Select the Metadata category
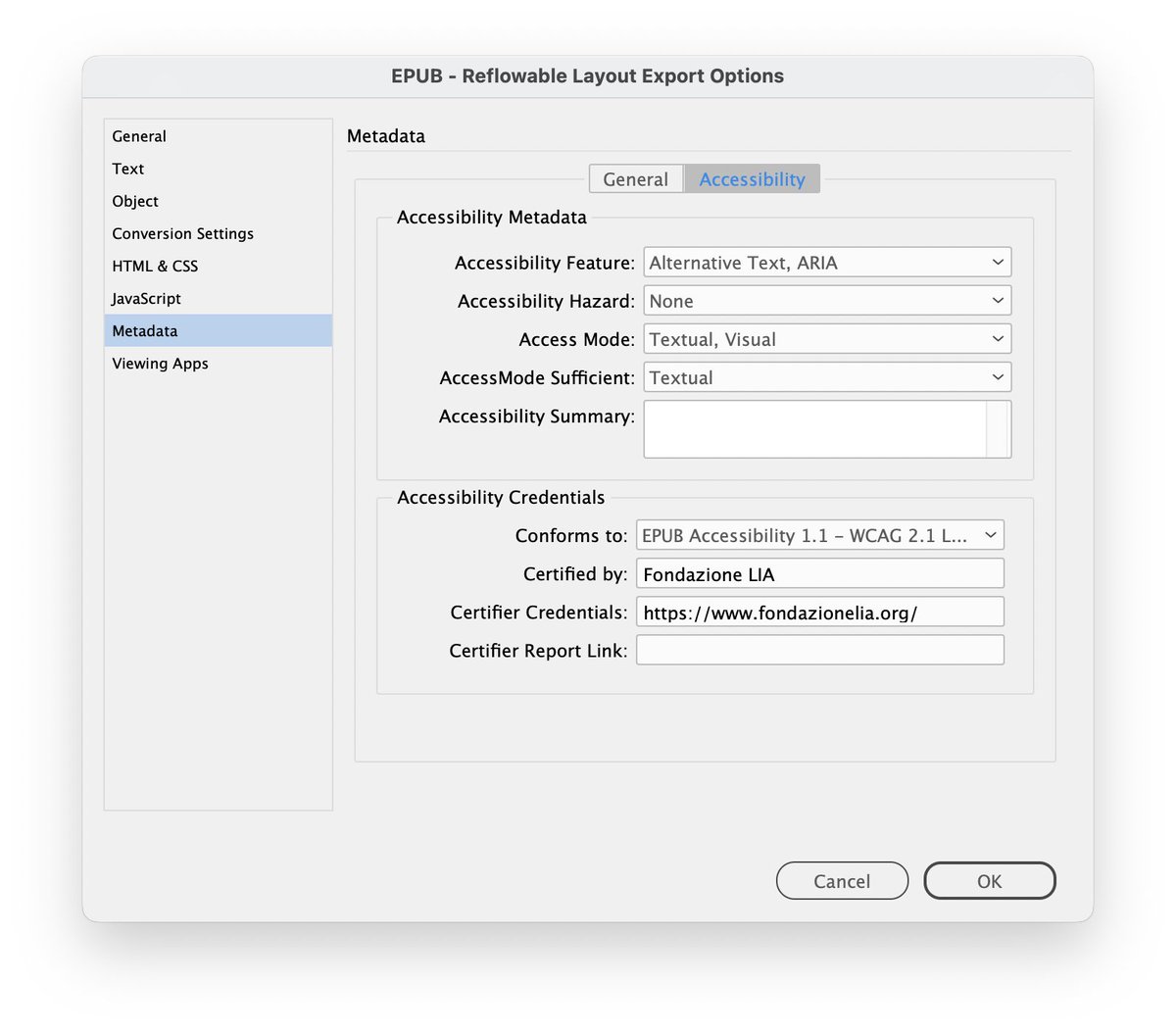The width and height of the screenshot is (1176, 1031). coord(218,330)
